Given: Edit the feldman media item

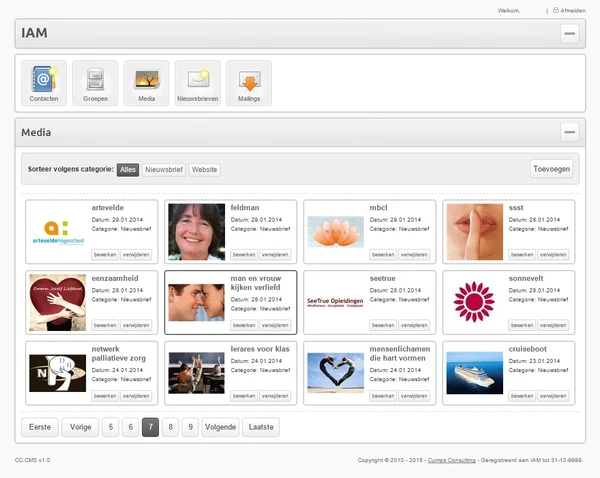Looking at the screenshot, I should (x=244, y=254).
